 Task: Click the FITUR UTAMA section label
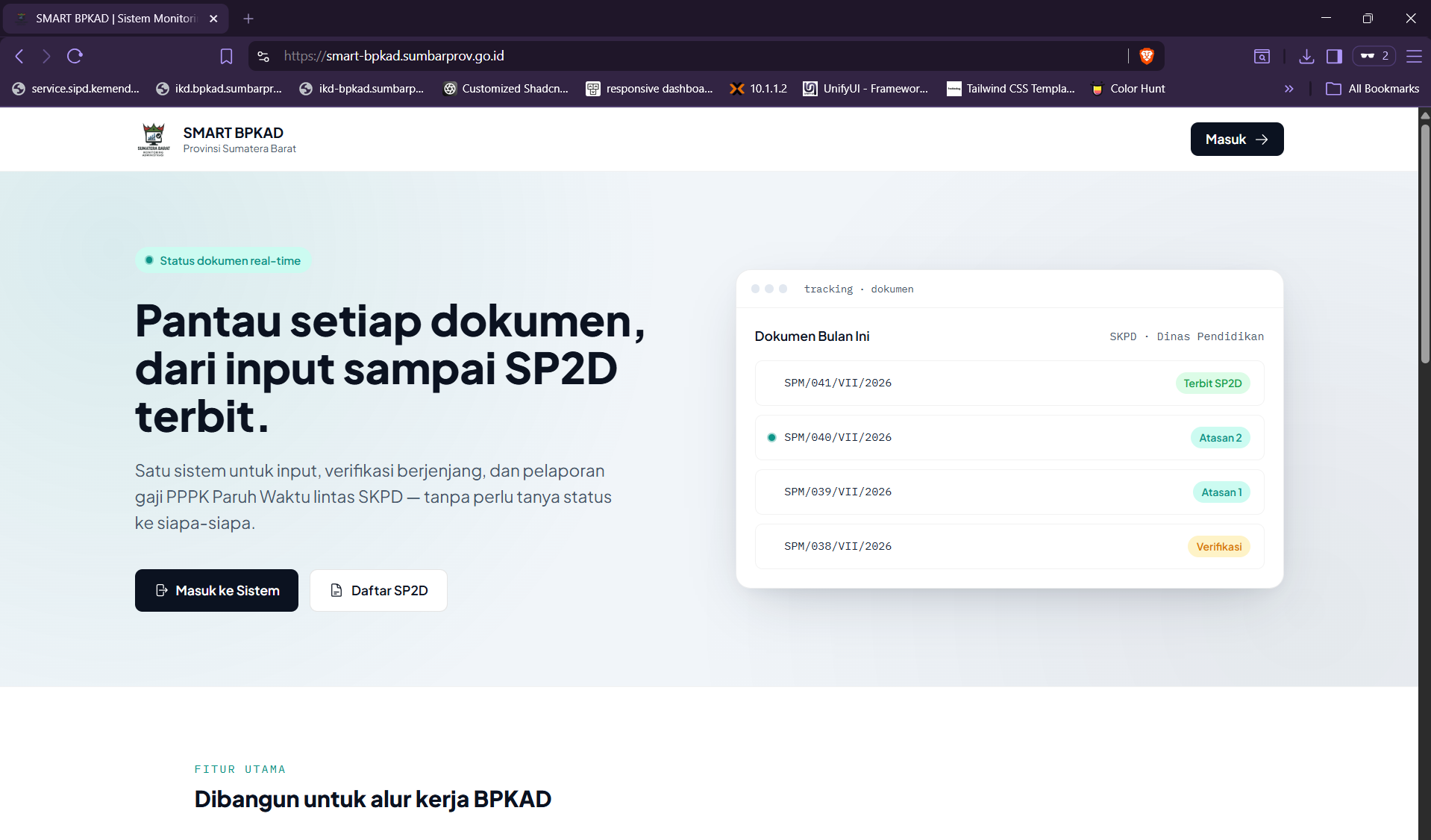tap(240, 769)
